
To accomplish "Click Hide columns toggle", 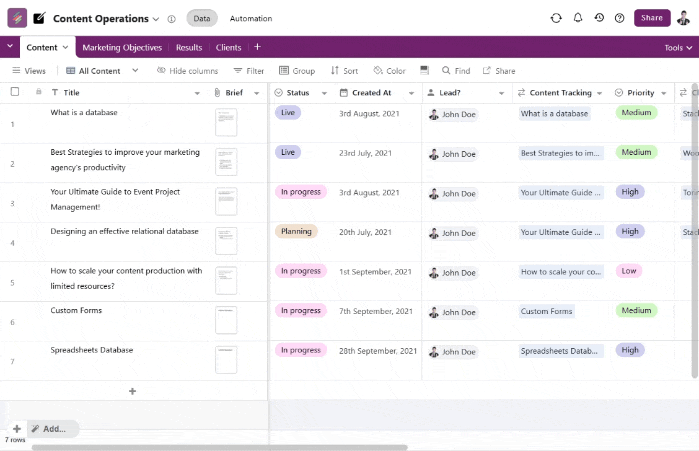I will (187, 71).
